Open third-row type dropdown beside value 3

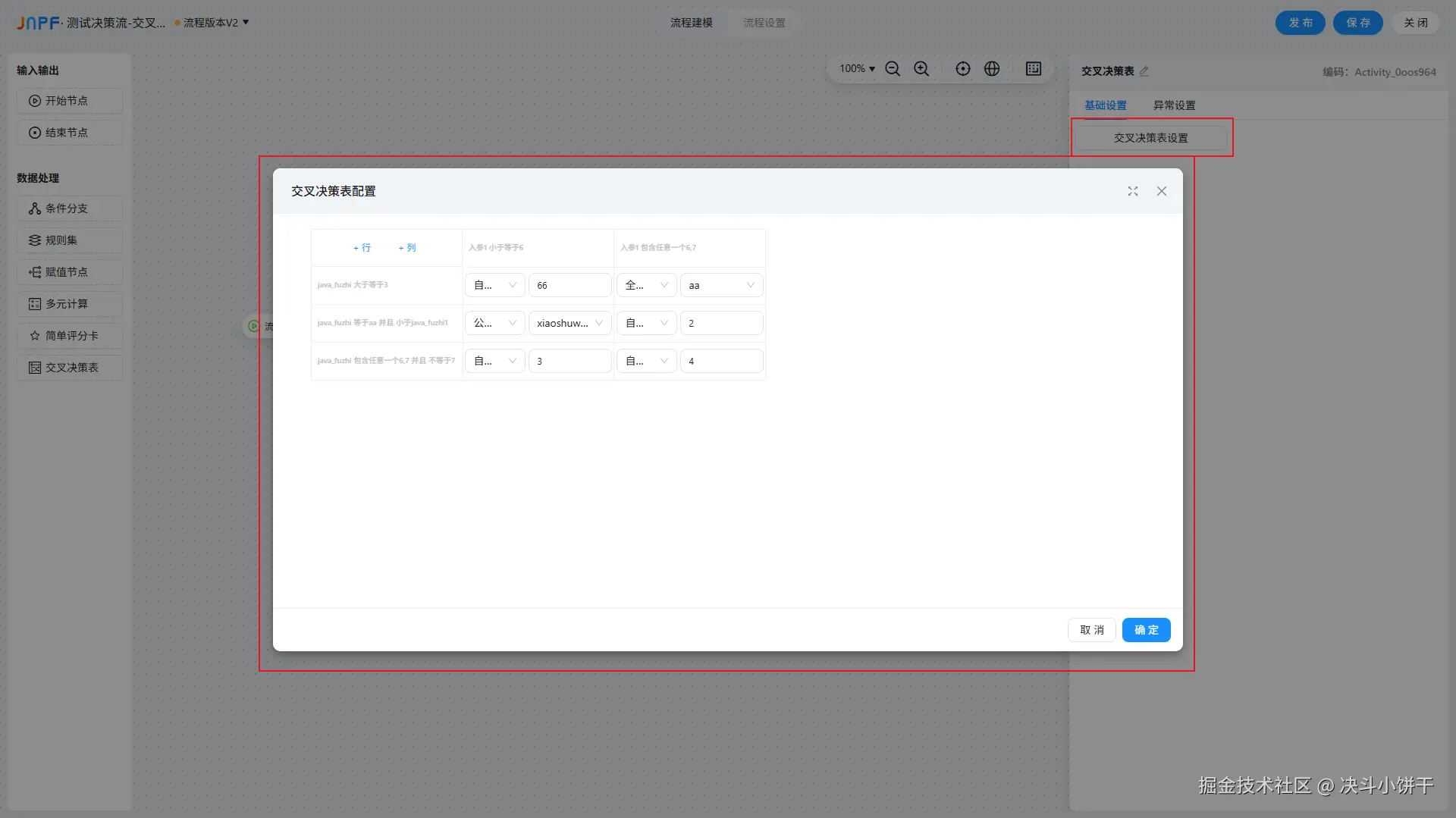pos(495,361)
